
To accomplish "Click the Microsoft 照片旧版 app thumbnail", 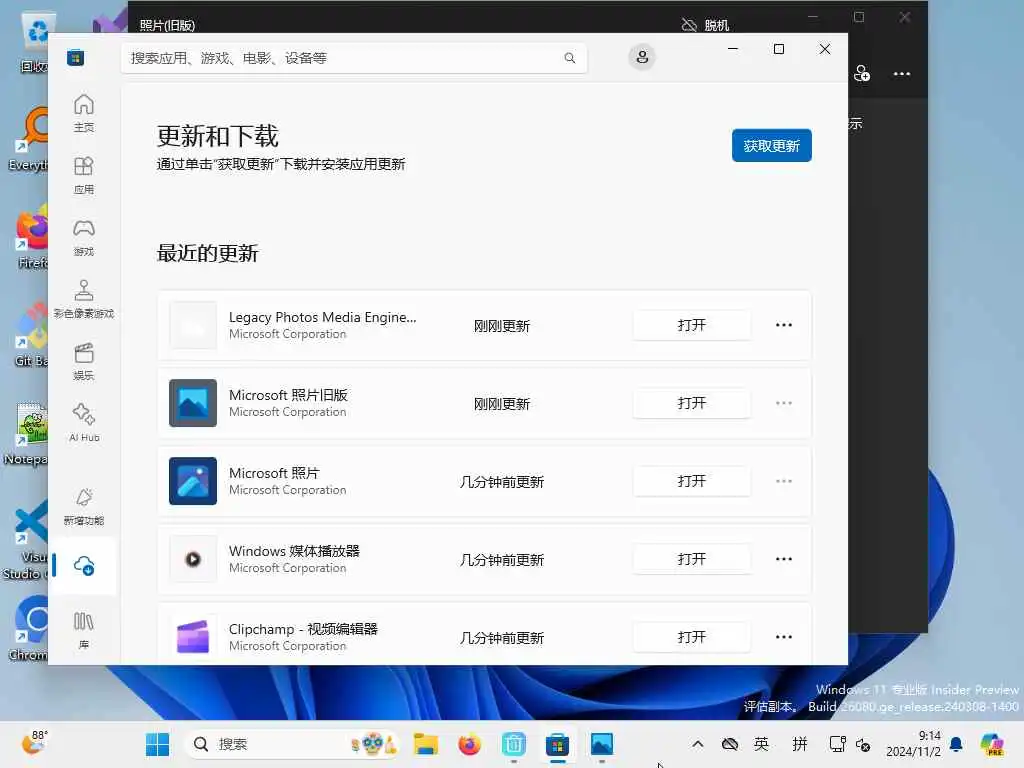I will click(193, 403).
